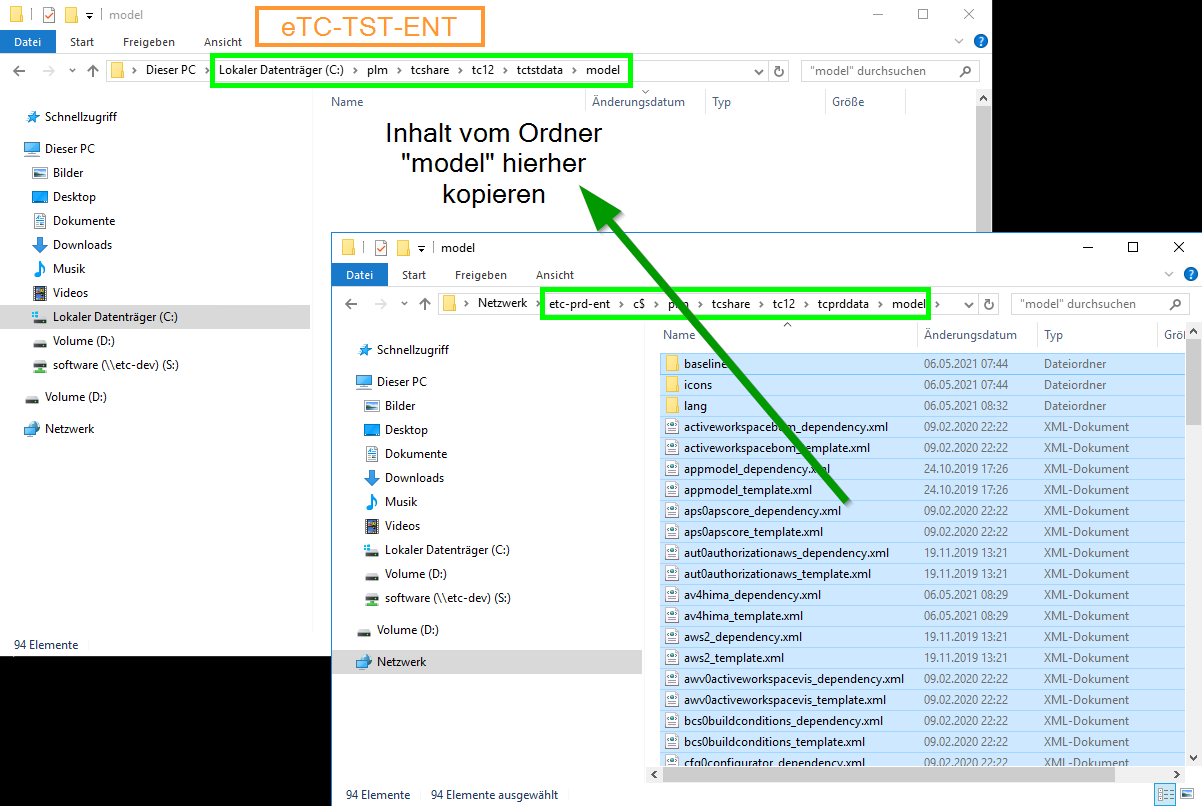This screenshot has height=806, width=1202.
Task: Open the baseline folder
Action: (x=705, y=364)
